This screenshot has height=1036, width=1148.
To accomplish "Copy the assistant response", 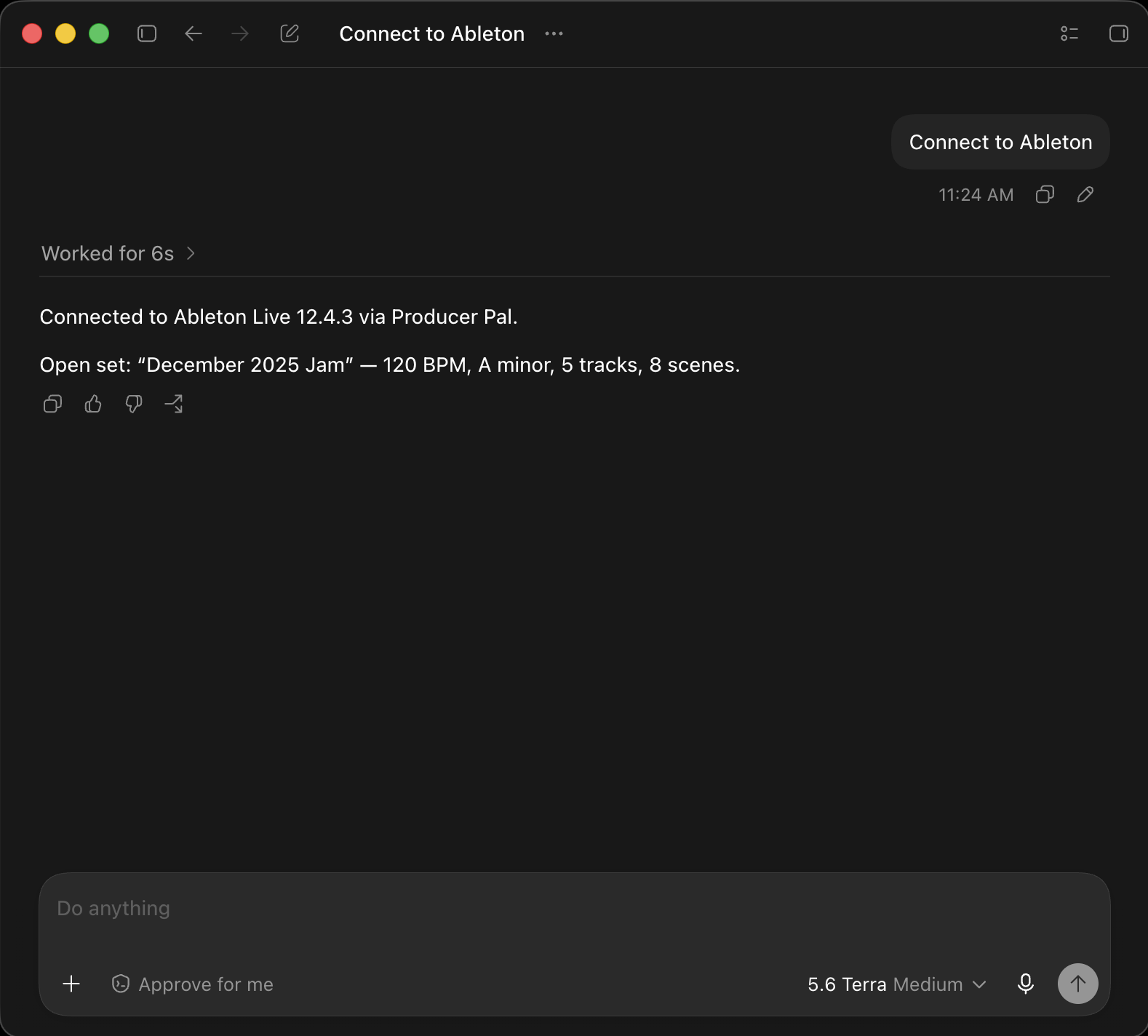I will [x=52, y=404].
